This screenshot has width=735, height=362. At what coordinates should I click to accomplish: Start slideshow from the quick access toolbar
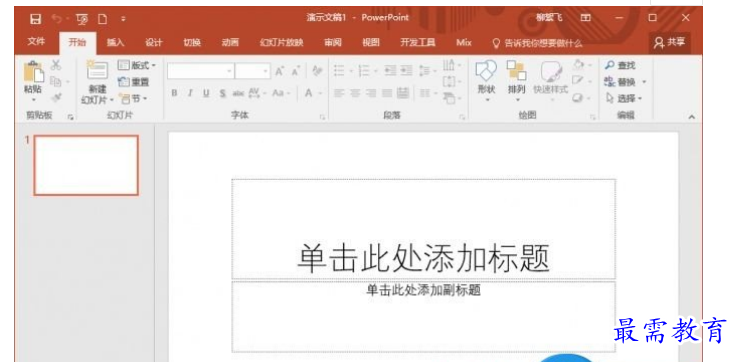tap(82, 19)
